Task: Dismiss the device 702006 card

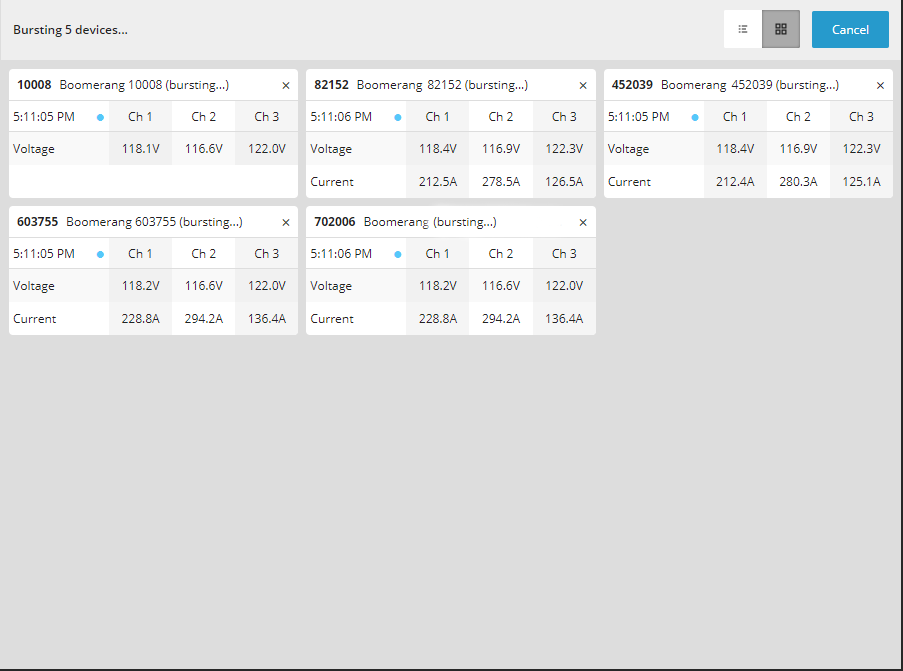Action: [x=583, y=222]
